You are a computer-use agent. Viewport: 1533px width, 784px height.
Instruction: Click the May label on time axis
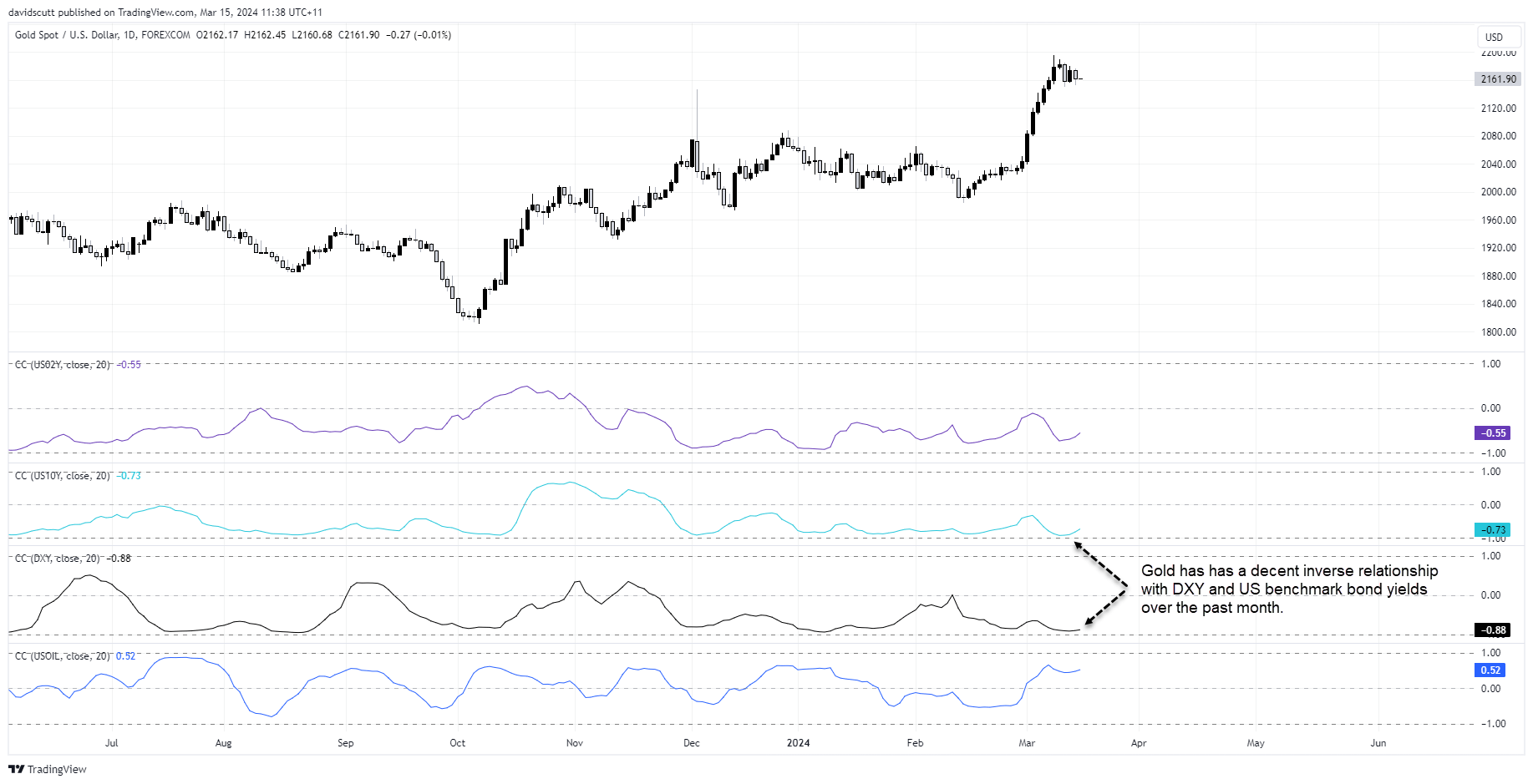point(1256,743)
